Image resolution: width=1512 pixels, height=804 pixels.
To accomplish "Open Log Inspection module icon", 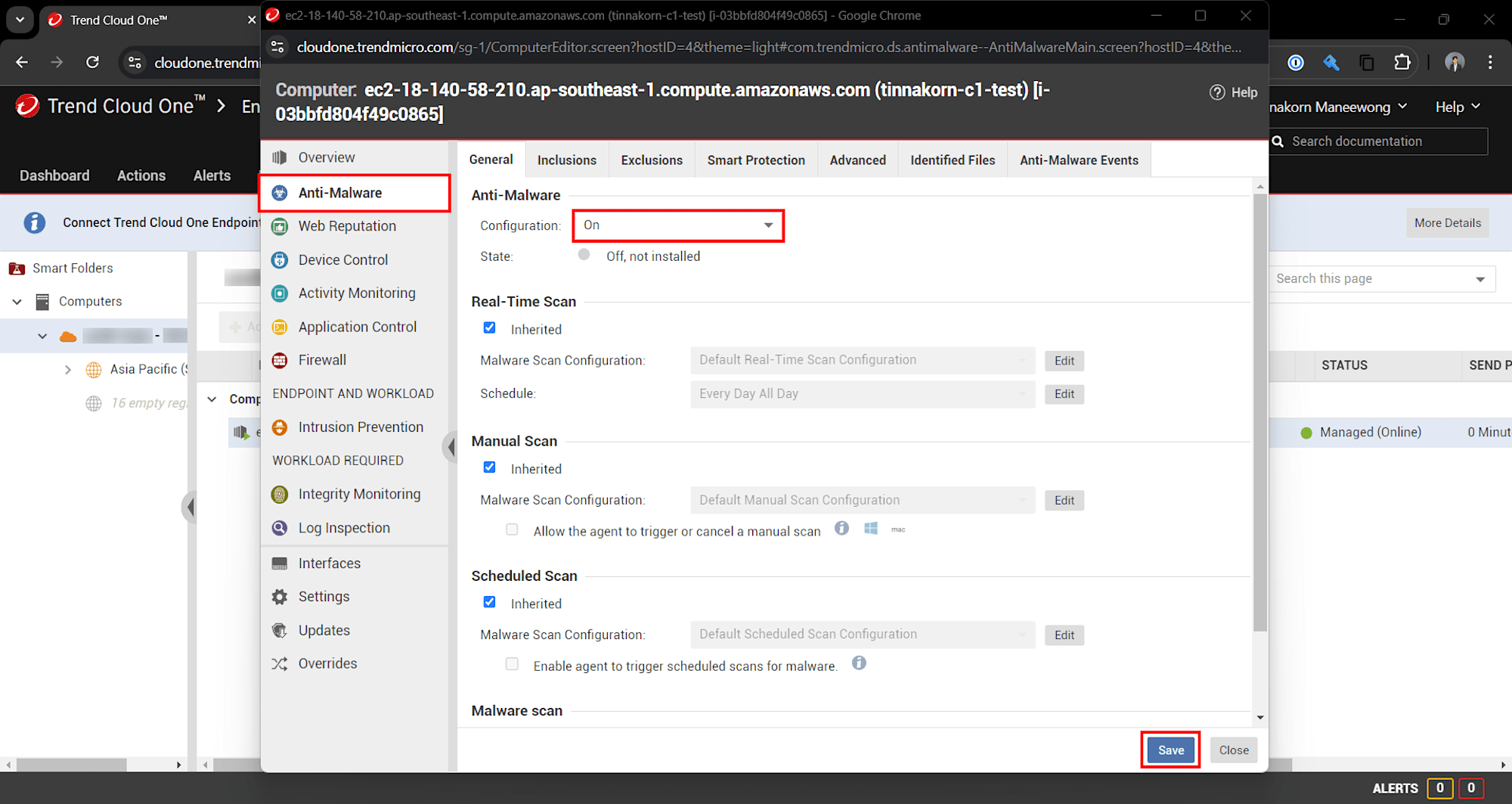I will pyautogui.click(x=280, y=528).
